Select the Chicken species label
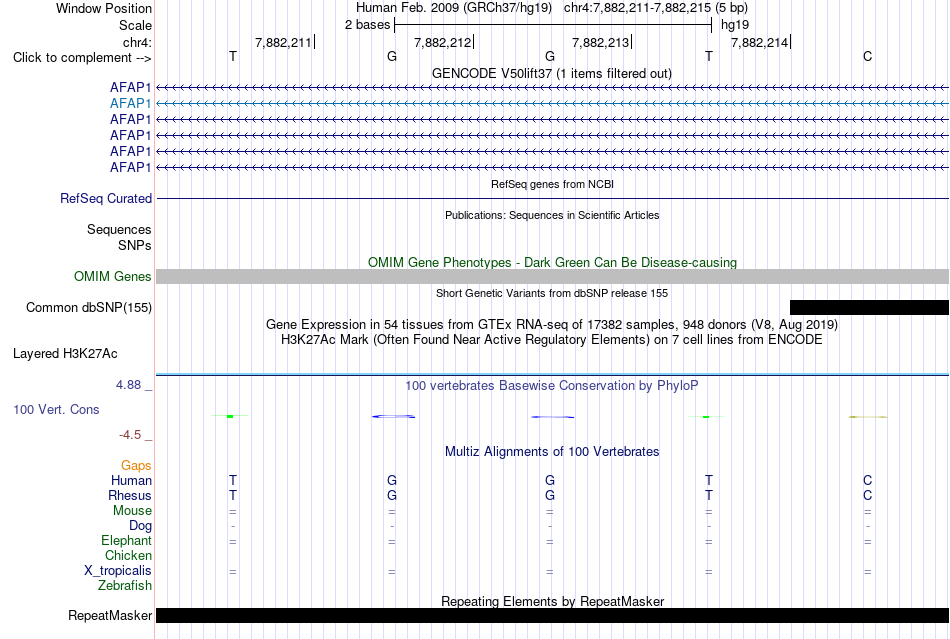950x639 pixels. [x=128, y=555]
